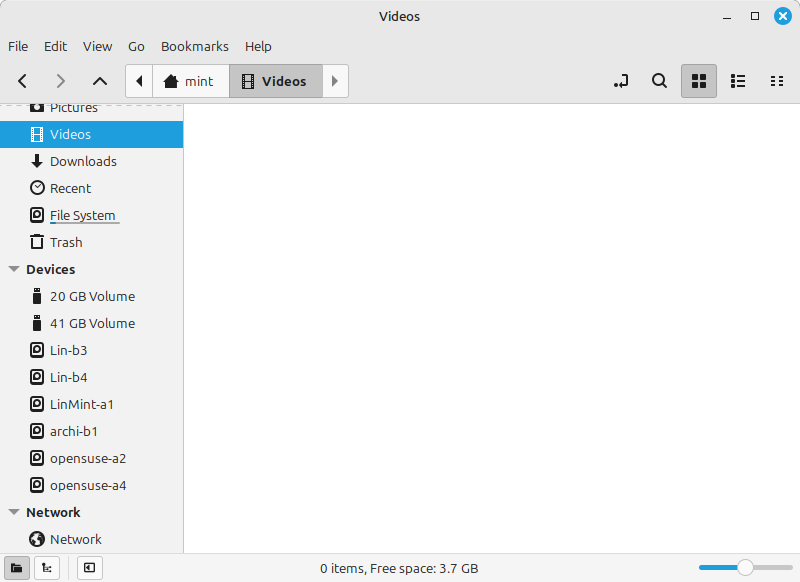The image size is (800, 582).
Task: Open the Help menu
Action: pos(258,46)
